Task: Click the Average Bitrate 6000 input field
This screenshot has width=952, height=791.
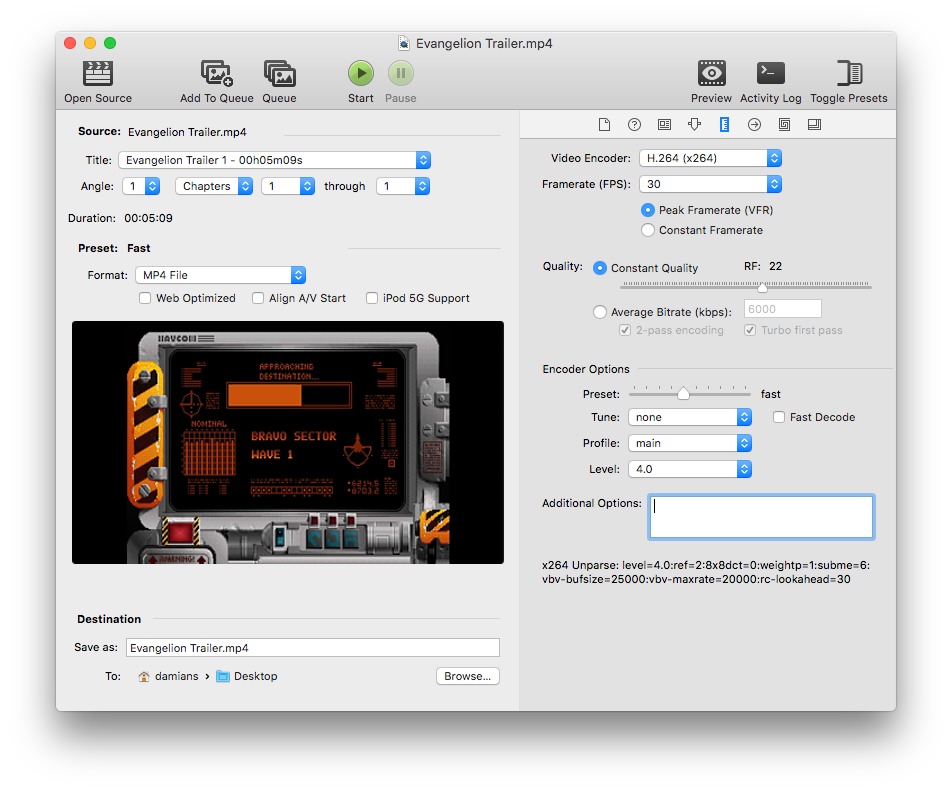Action: [x=783, y=309]
